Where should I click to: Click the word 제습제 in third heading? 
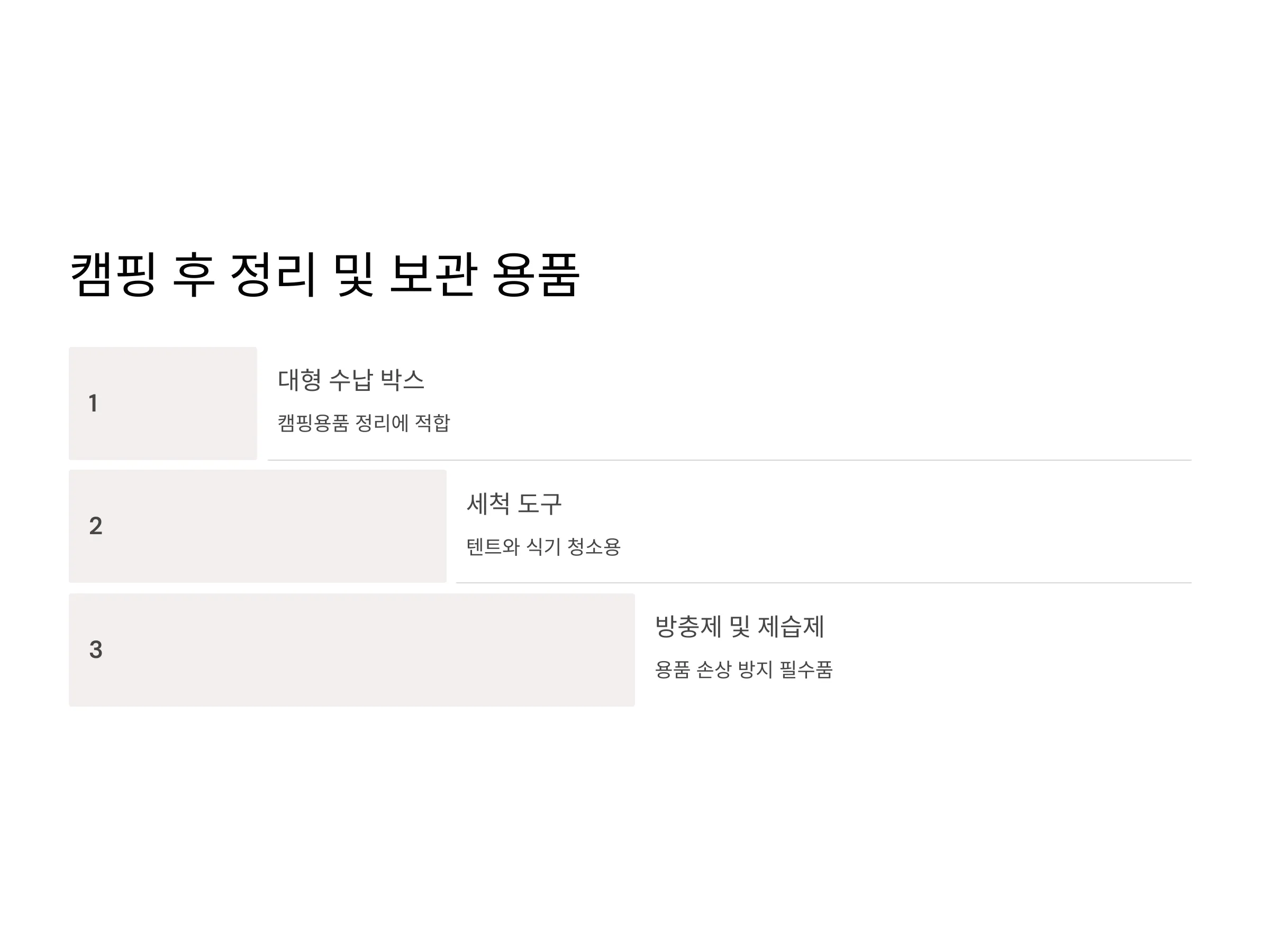point(791,627)
